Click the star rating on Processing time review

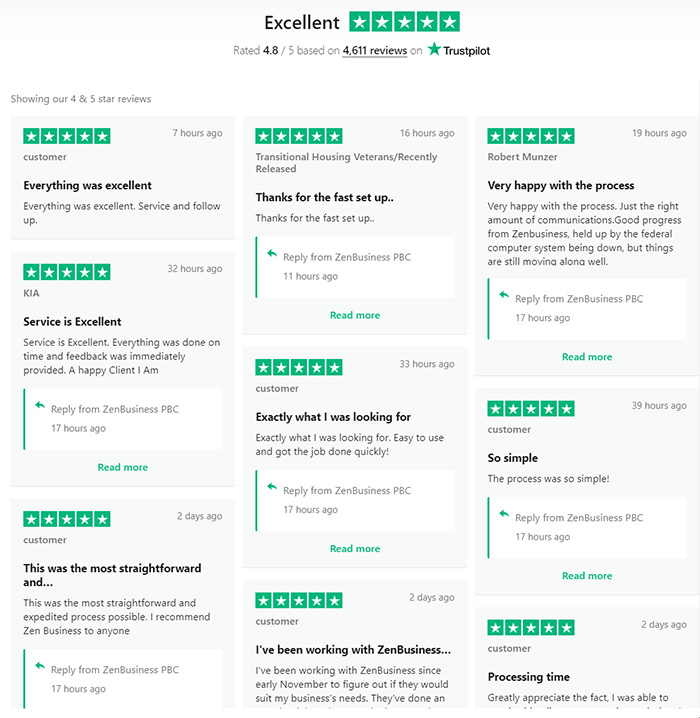point(531,627)
